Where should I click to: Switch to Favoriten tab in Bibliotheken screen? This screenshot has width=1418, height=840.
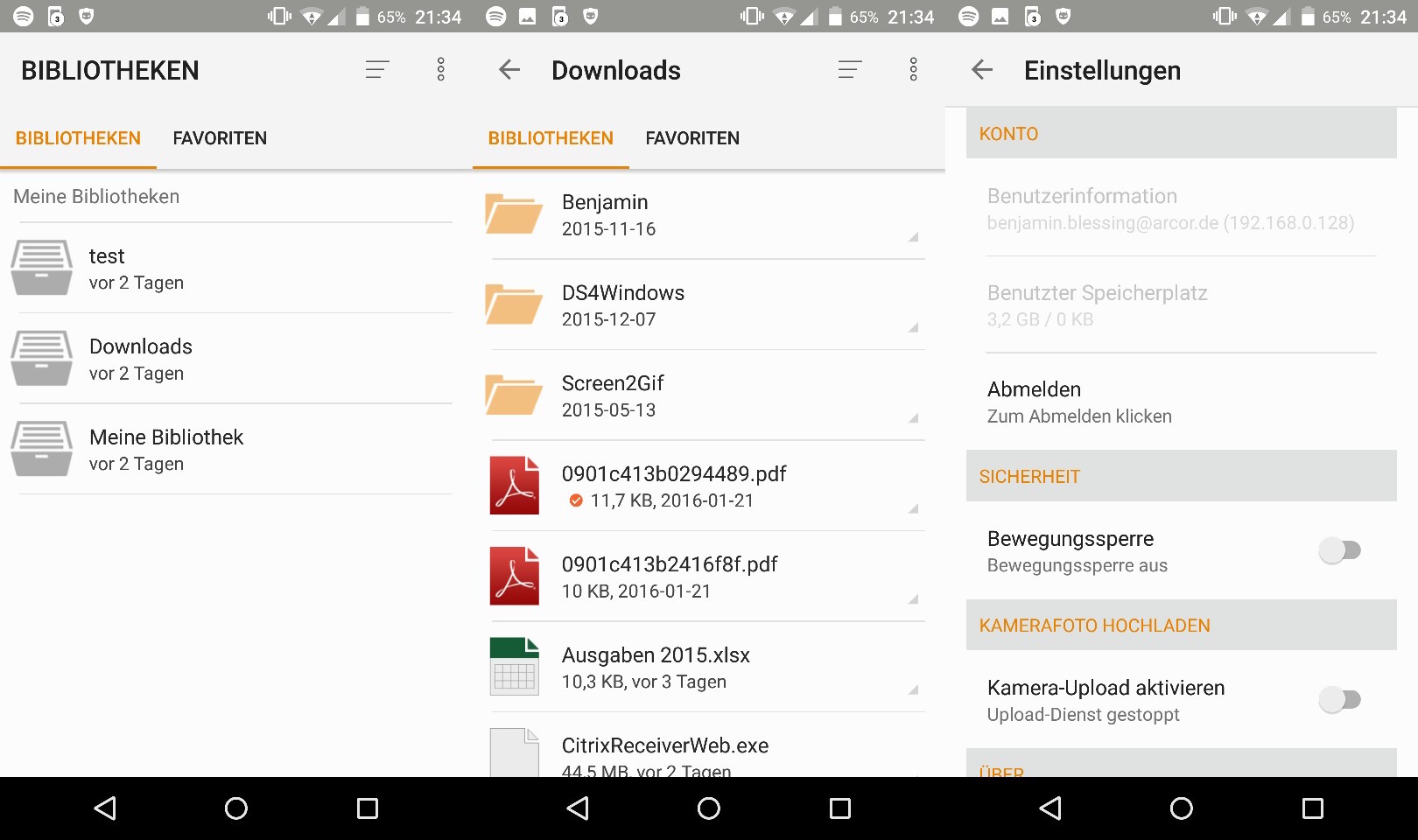(220, 138)
